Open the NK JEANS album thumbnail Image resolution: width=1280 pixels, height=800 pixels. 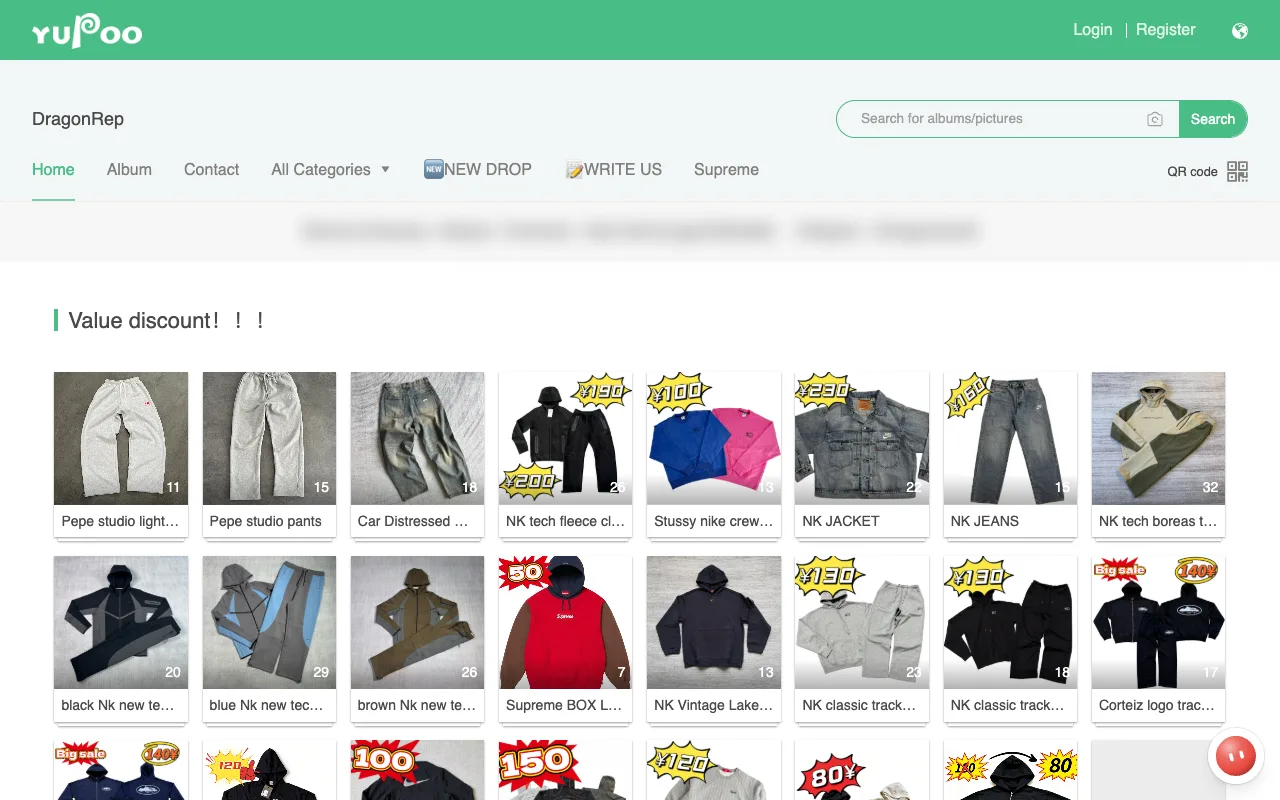1010,438
